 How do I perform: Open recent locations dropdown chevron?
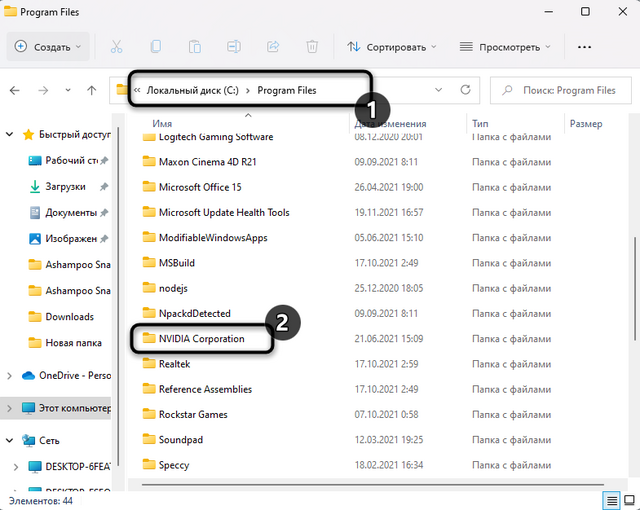[x=68, y=90]
